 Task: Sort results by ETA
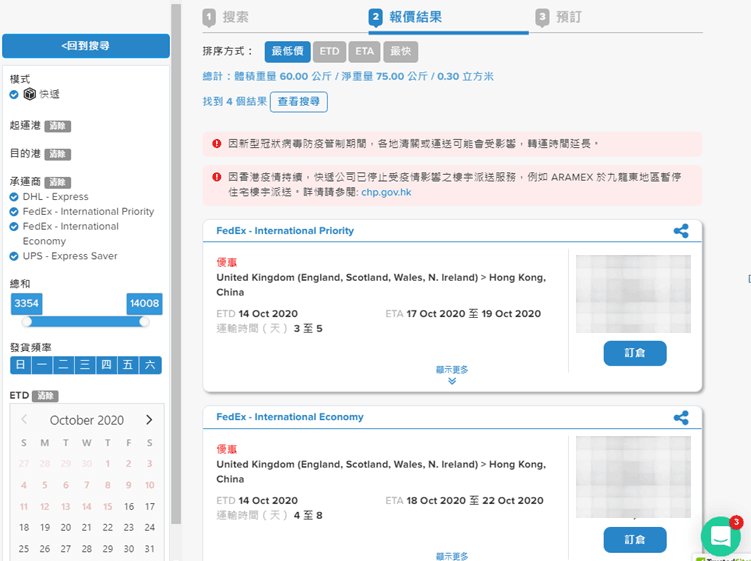tap(364, 51)
